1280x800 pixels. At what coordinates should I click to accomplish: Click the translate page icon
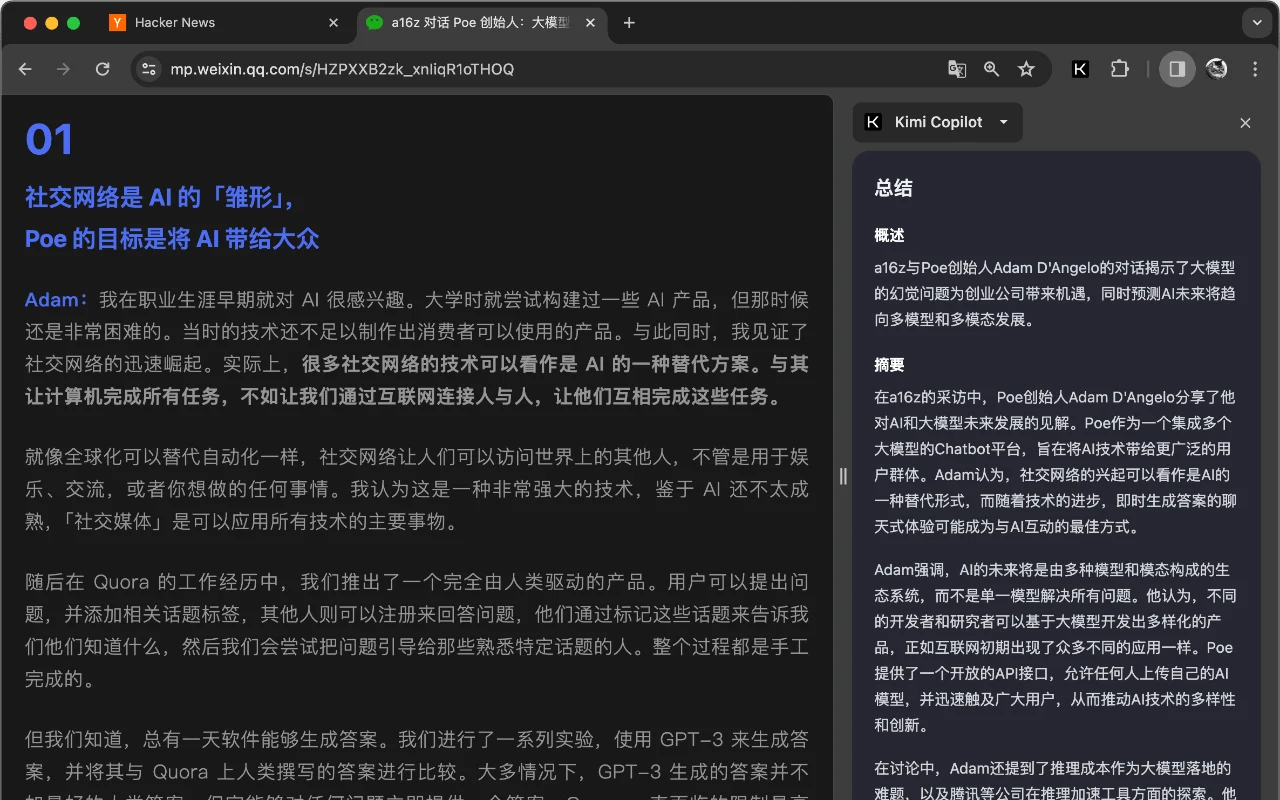(957, 69)
